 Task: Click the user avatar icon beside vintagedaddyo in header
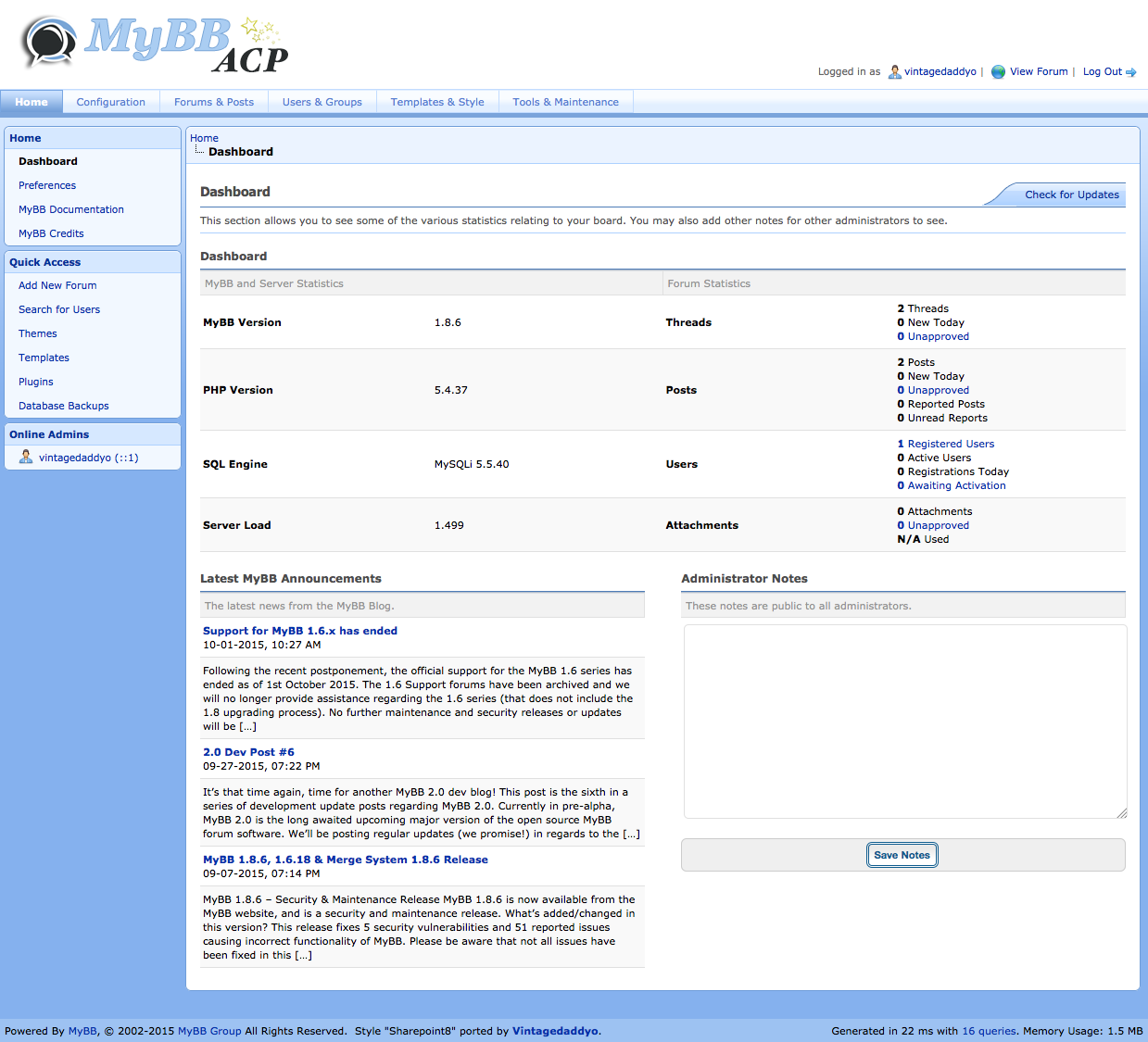[x=894, y=72]
